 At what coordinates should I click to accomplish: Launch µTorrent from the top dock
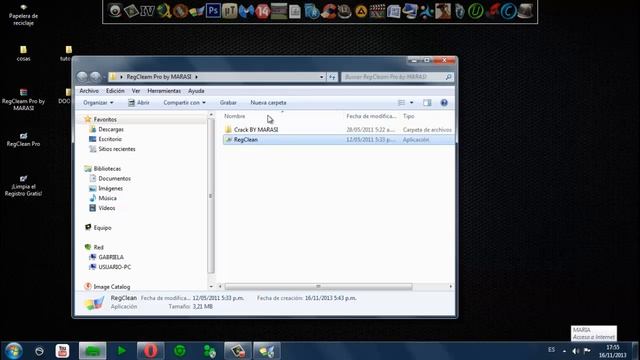(229, 11)
